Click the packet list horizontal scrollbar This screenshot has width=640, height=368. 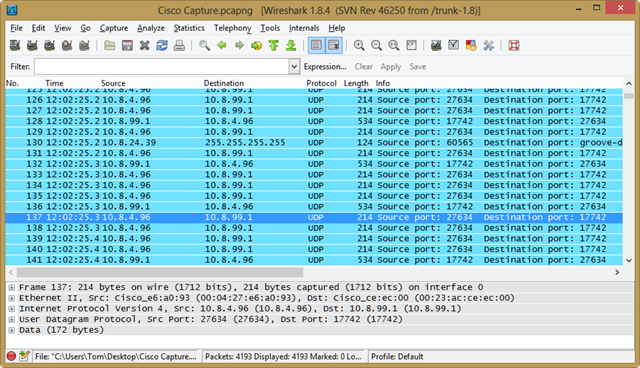tap(160, 272)
